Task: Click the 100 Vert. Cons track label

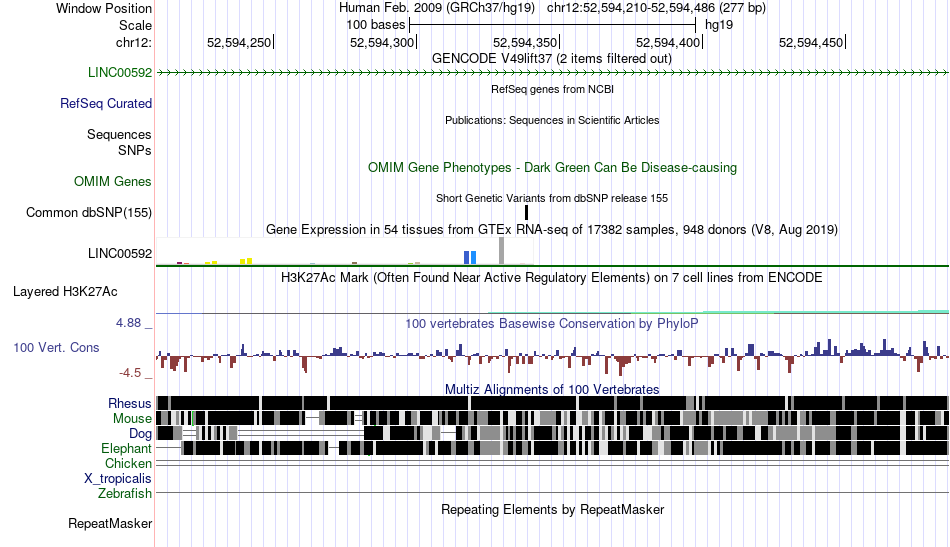Action: (x=56, y=348)
